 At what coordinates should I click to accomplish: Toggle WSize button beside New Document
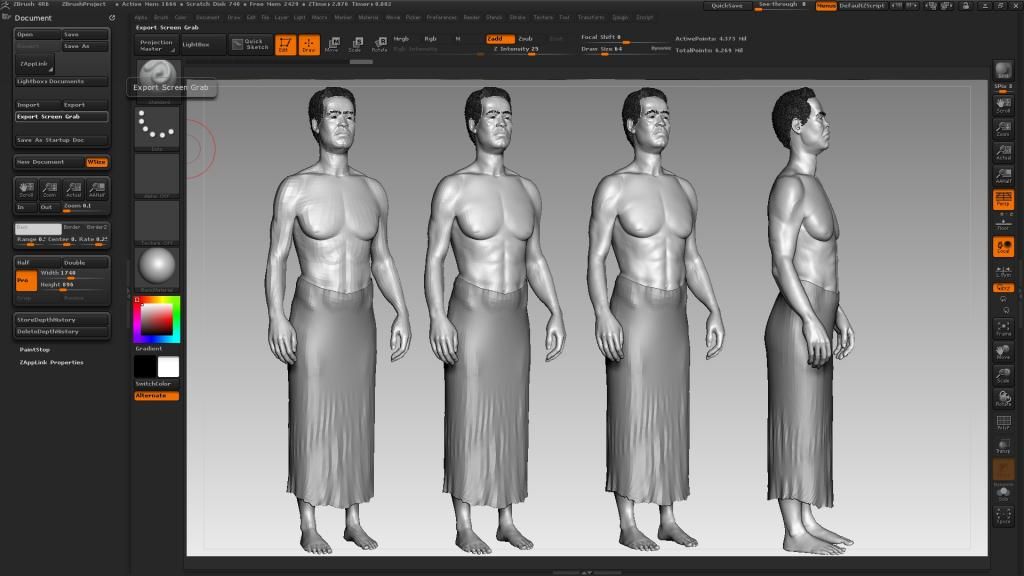(x=97, y=162)
